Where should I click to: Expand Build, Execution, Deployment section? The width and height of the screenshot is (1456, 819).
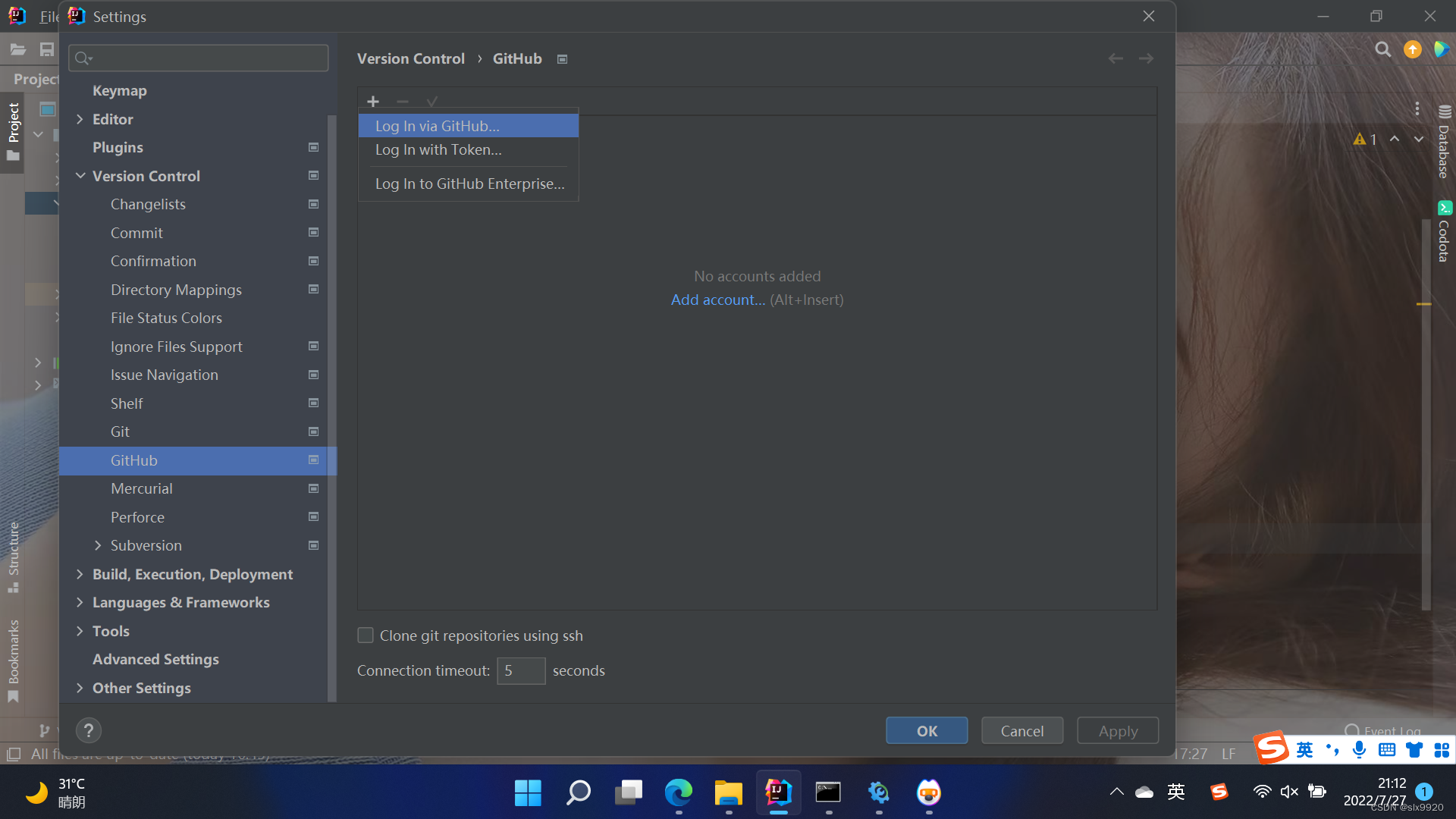pyautogui.click(x=80, y=574)
